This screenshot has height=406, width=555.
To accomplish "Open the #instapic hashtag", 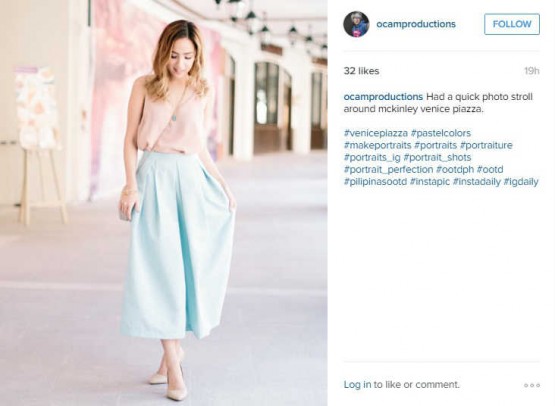I will tap(430, 182).
